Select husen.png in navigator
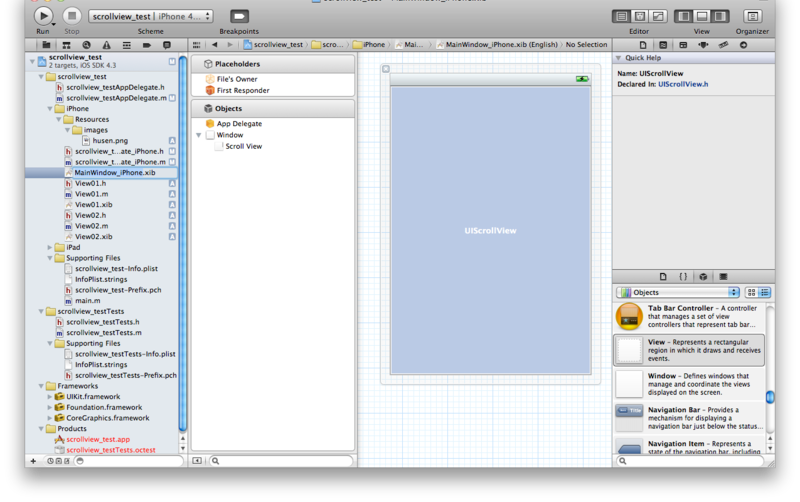Screen dimensions: 800x502 click(110, 141)
